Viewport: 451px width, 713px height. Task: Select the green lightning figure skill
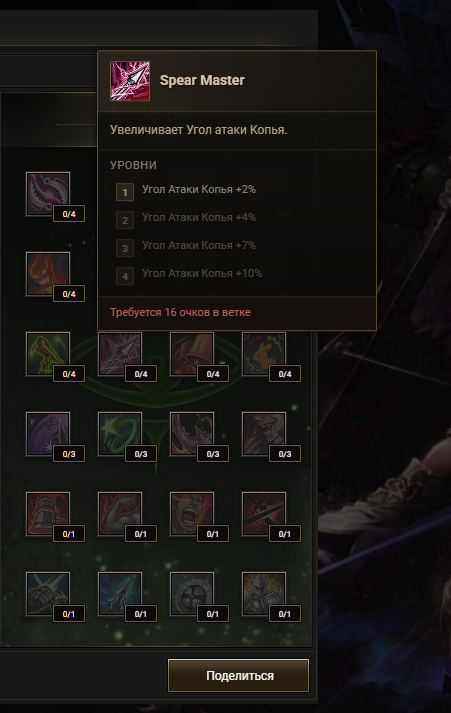coord(48,354)
